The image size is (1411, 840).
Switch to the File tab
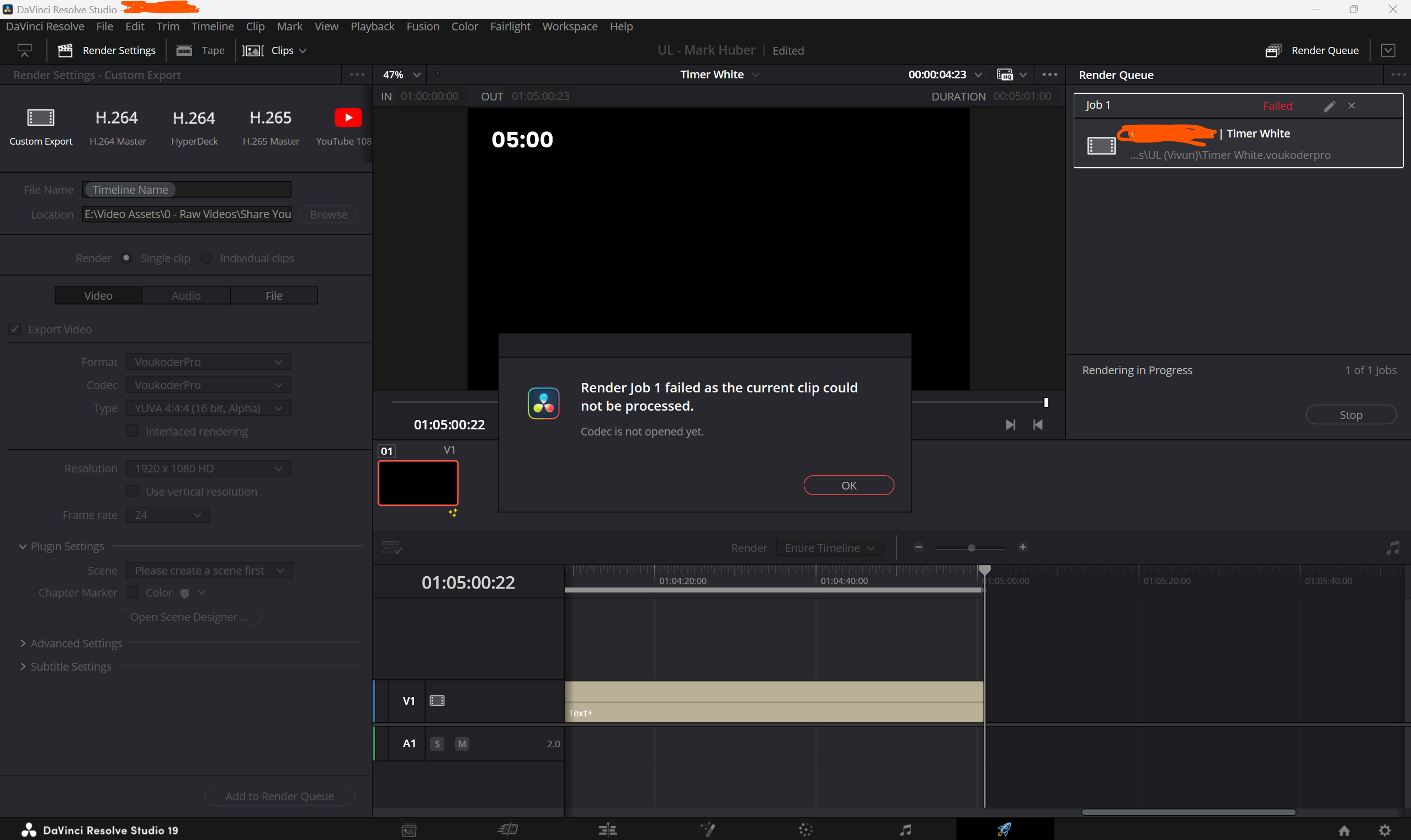click(x=274, y=295)
